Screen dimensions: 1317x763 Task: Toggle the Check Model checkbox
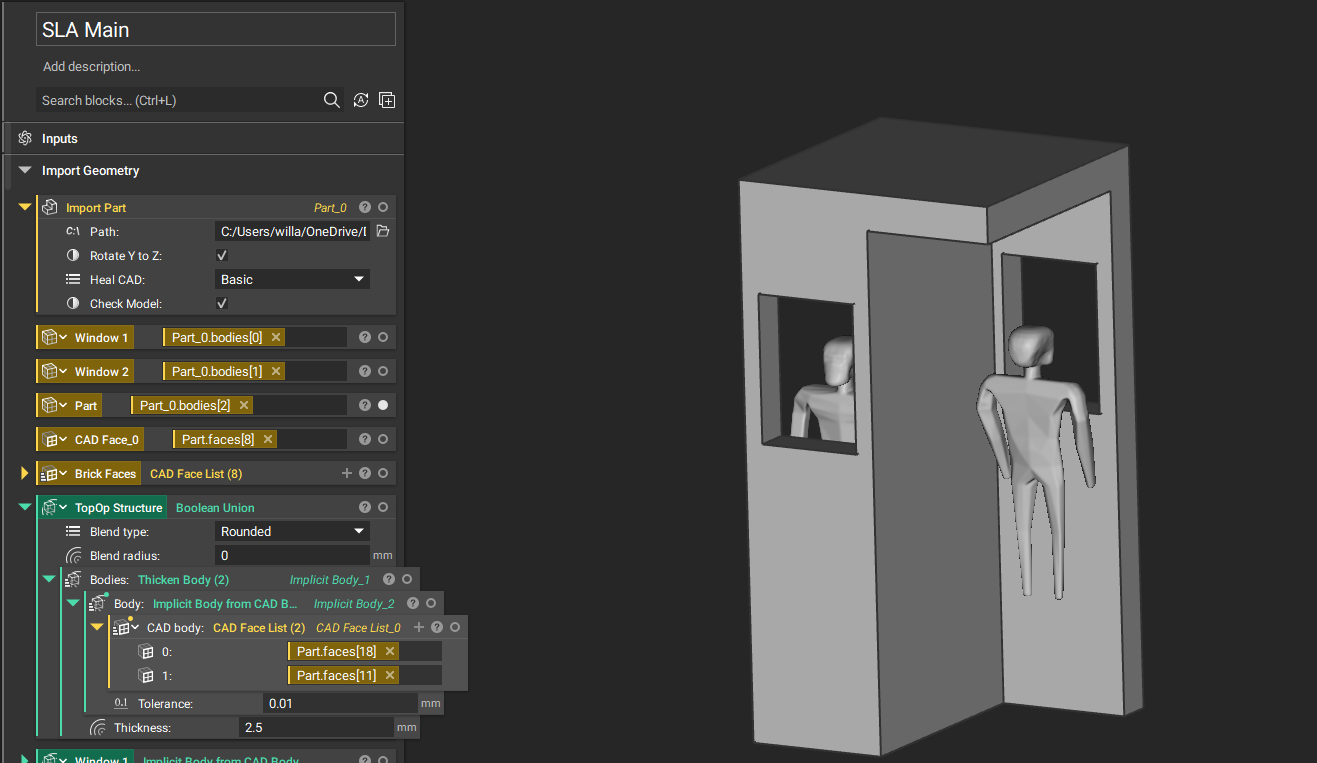click(222, 303)
